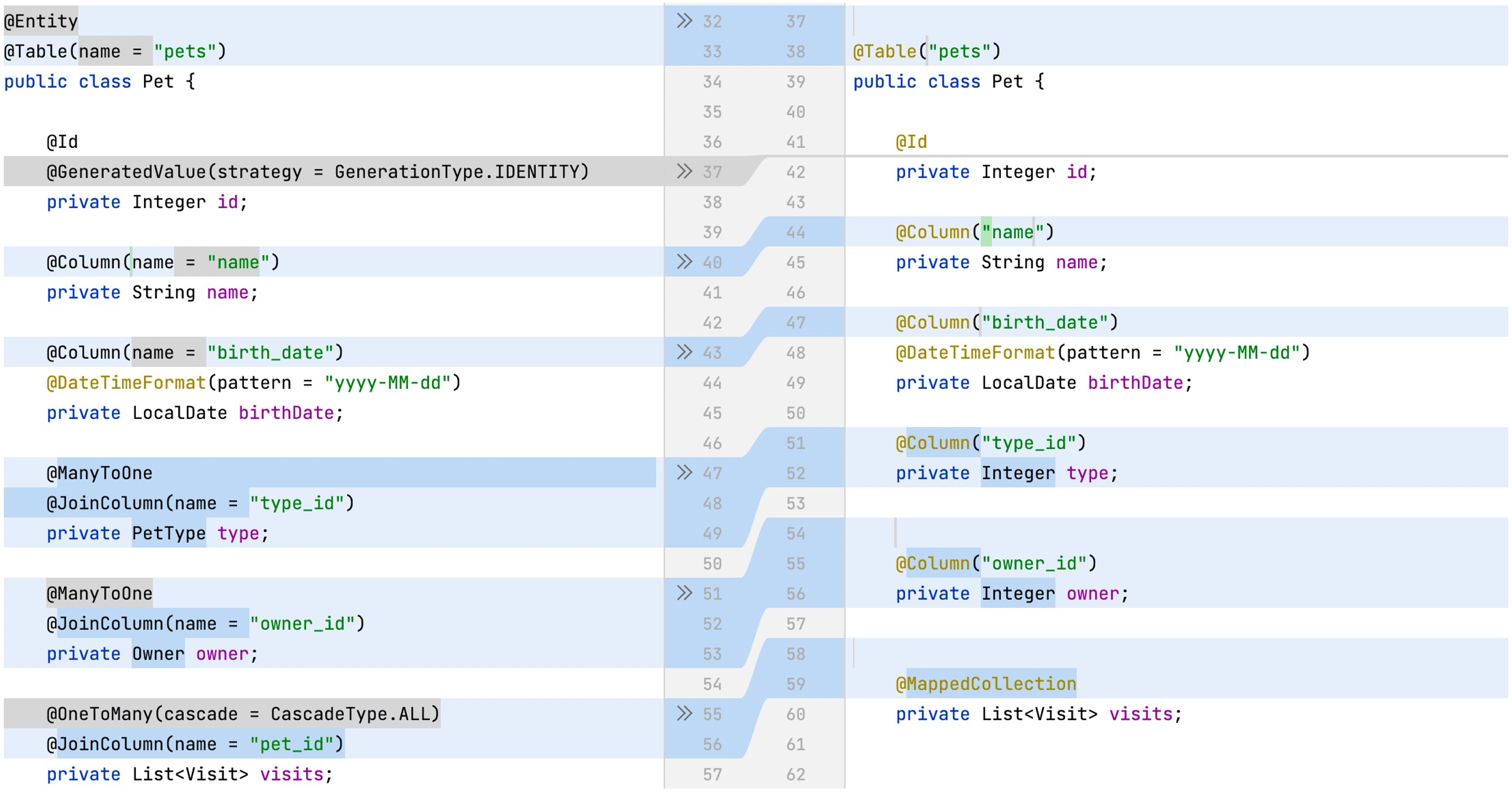The height and width of the screenshot is (792, 1512).
Task: Apply the ManyToOne change arrow at line 47
Action: (684, 473)
